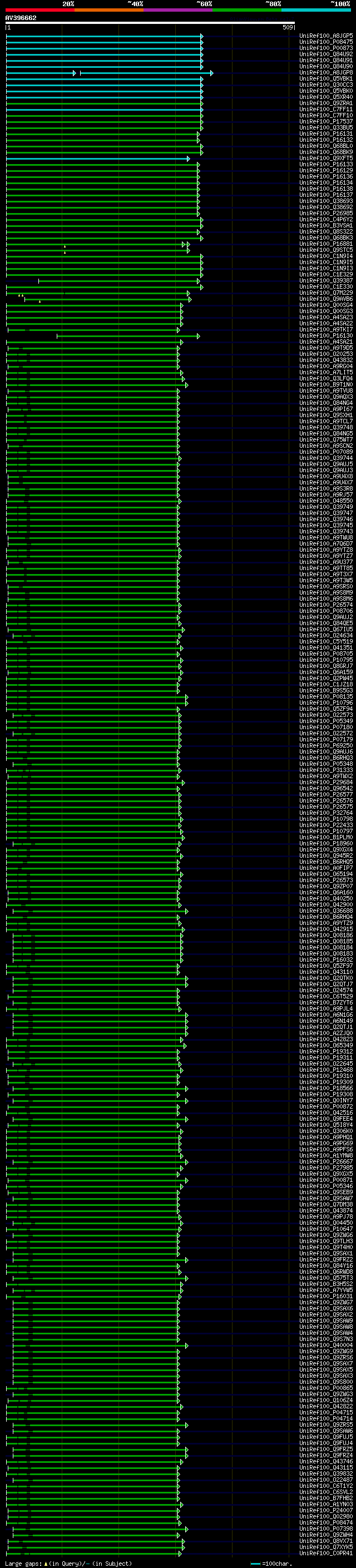Select hit UniRef100_P16881
The image size is (356, 1568).
coord(326,244)
